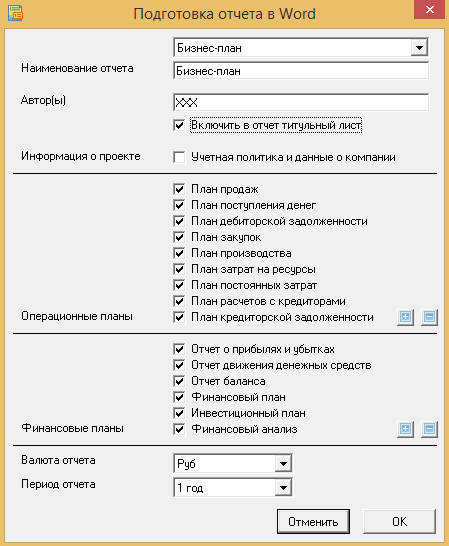Enable Учетная политика и данные о компании

(179, 157)
